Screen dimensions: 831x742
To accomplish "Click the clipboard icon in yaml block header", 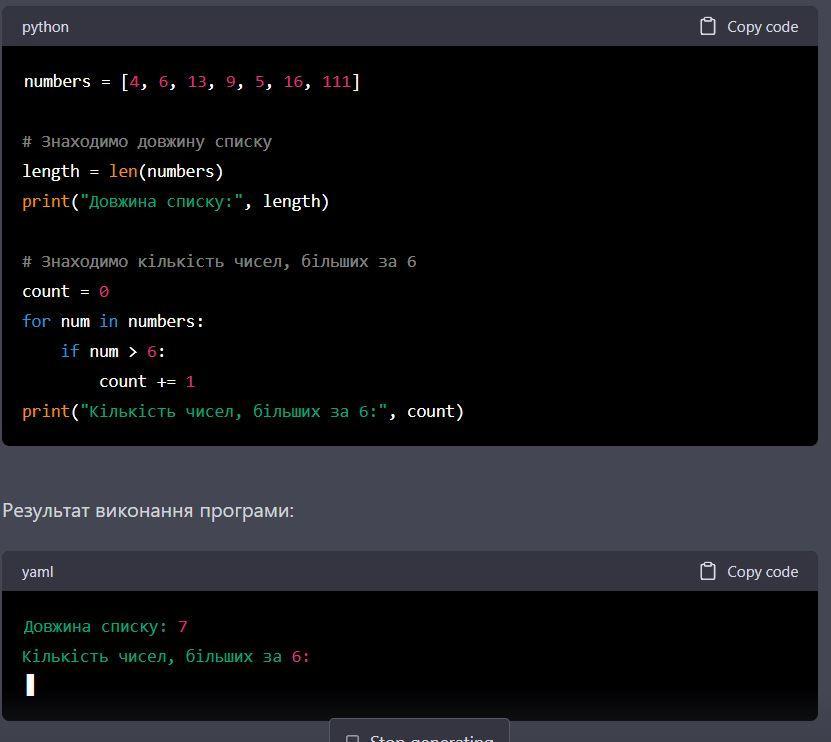I will click(x=708, y=571).
